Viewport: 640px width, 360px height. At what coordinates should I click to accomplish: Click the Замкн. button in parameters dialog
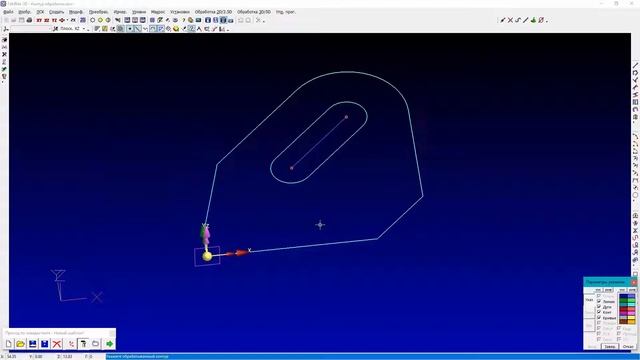[610, 347]
